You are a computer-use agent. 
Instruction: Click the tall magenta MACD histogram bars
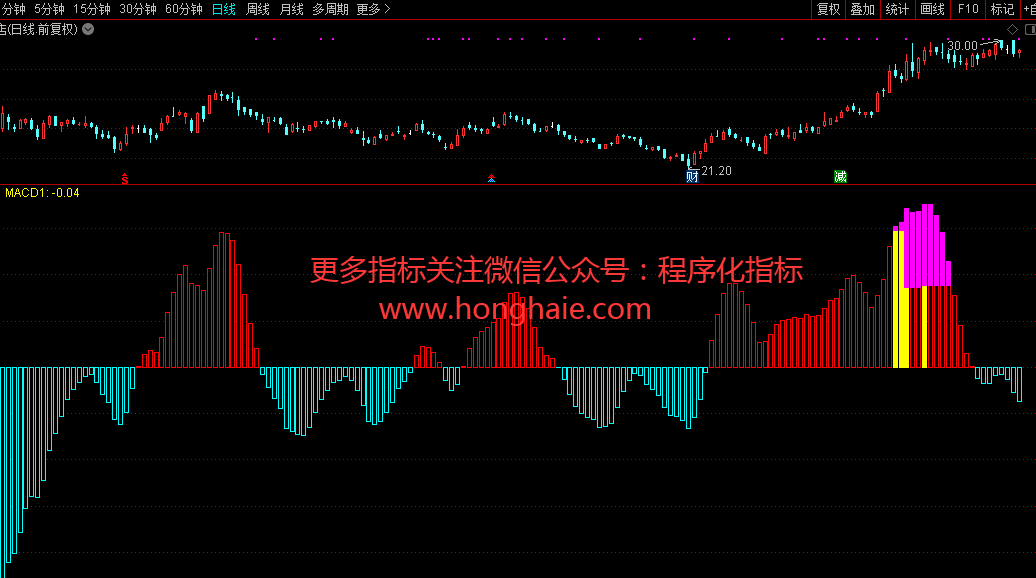point(926,245)
